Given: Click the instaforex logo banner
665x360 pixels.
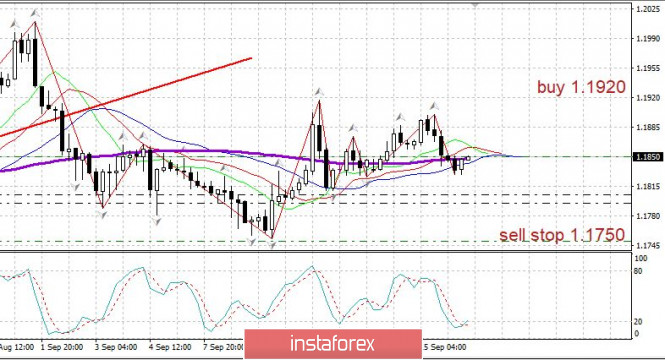Looking at the screenshot, I should point(333,344).
